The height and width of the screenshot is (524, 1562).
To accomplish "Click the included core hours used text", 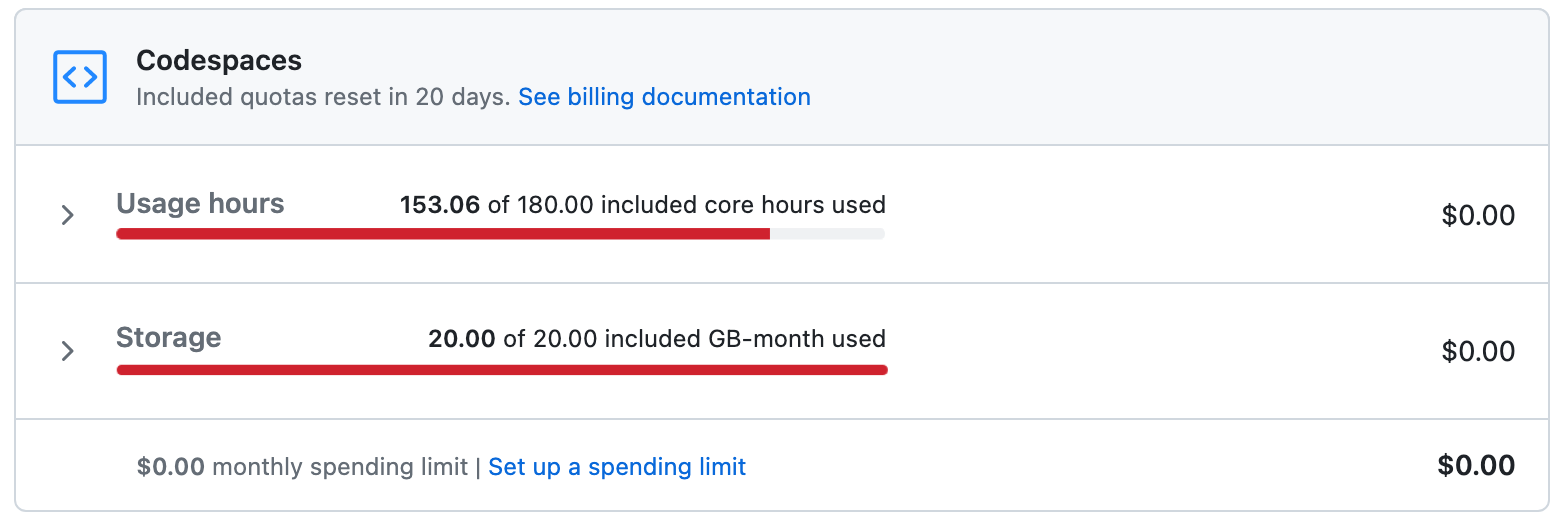I will [x=686, y=205].
